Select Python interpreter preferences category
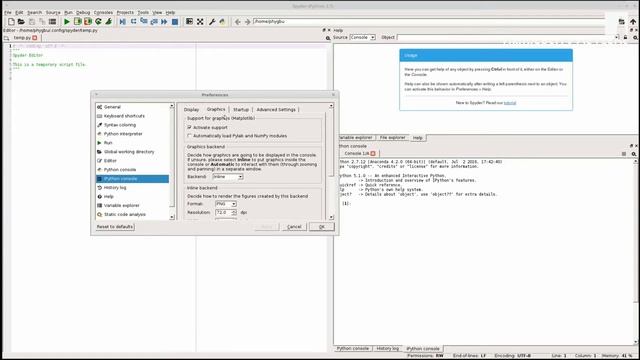640x360 pixels. pyautogui.click(x=132, y=134)
